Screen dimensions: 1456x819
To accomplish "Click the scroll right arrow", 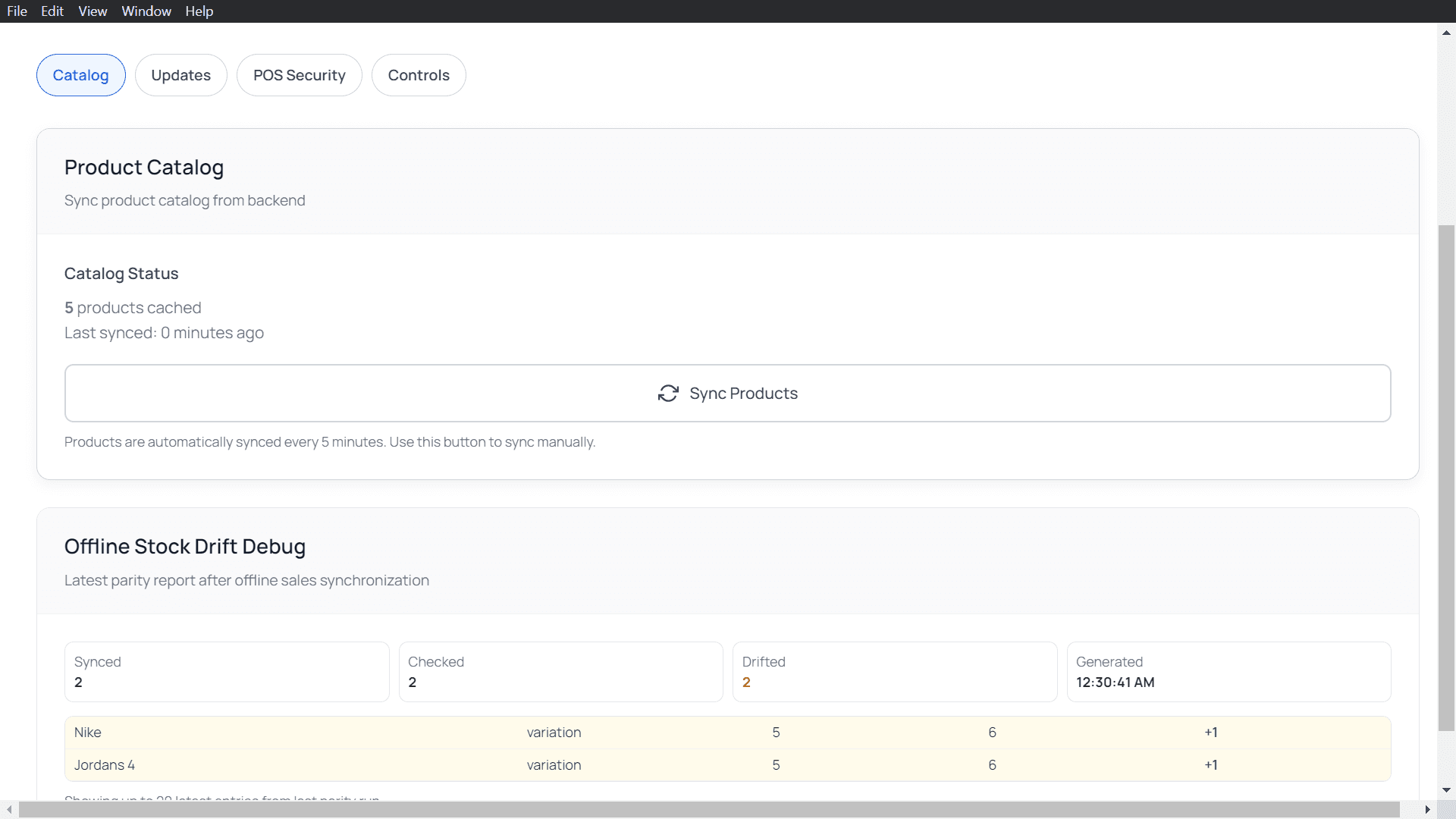I will 1428,810.
